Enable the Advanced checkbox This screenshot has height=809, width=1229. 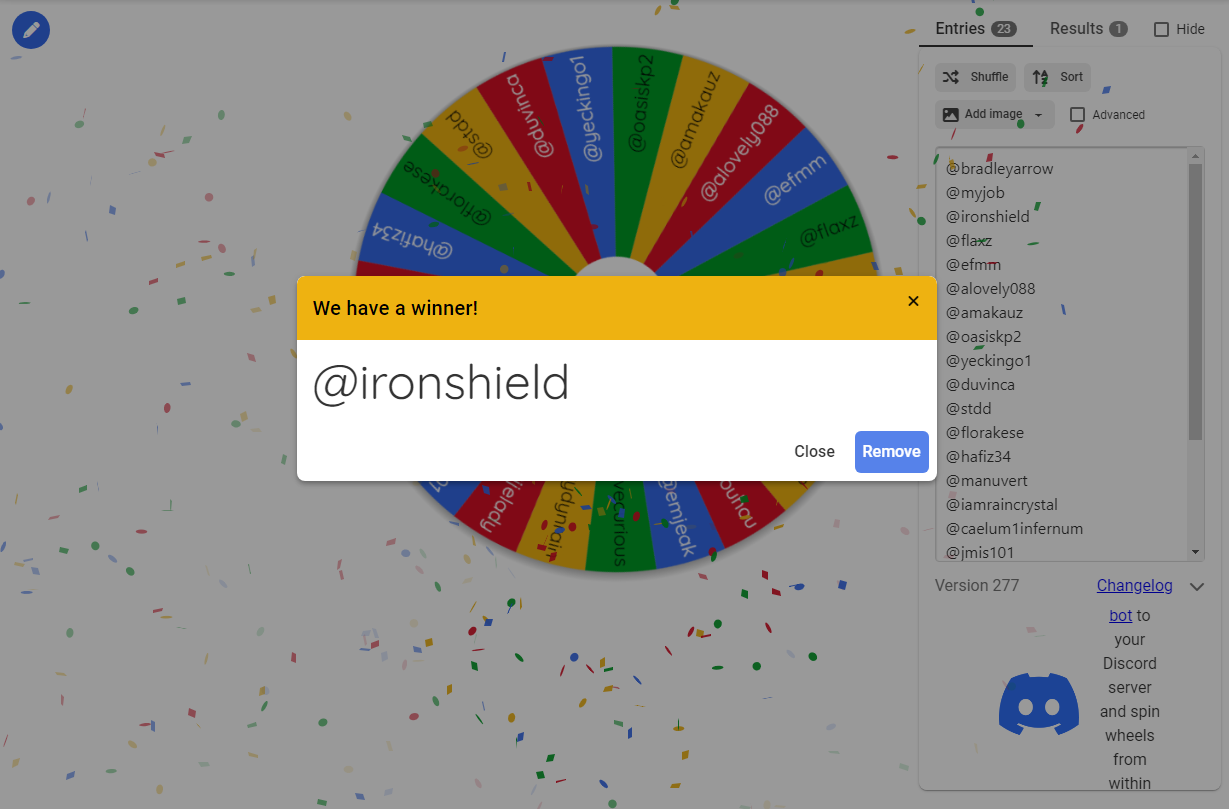1077,115
